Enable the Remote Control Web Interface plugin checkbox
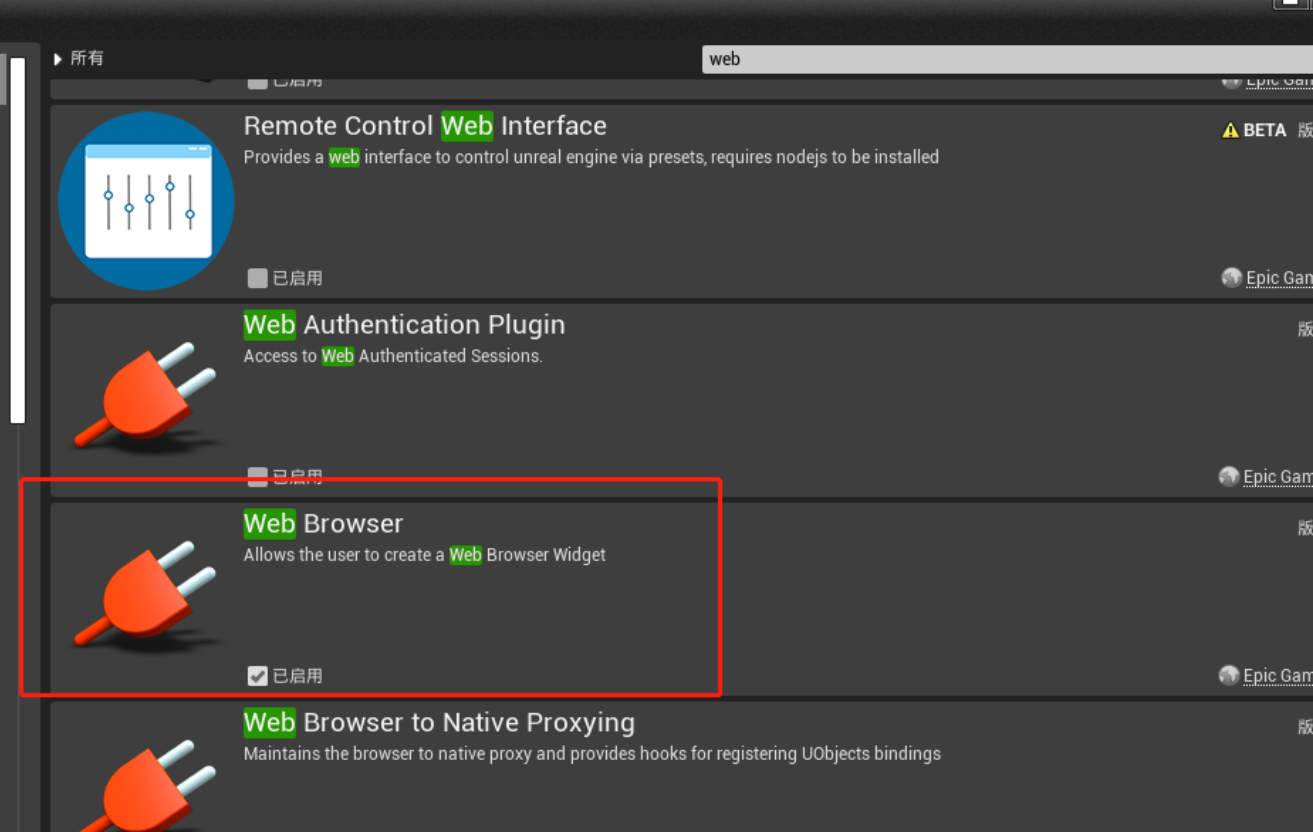Image resolution: width=1313 pixels, height=832 pixels. tap(258, 278)
